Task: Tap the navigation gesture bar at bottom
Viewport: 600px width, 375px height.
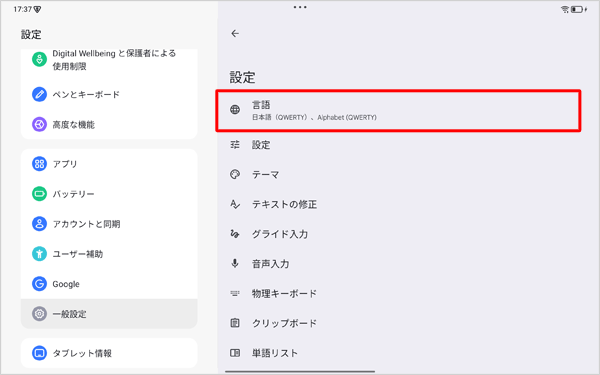Action: coord(300,371)
